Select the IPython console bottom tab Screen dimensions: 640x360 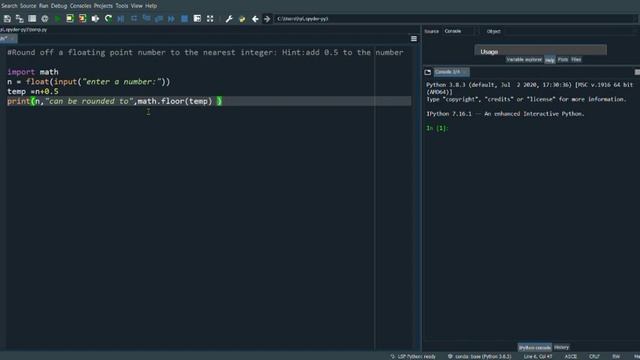535,348
